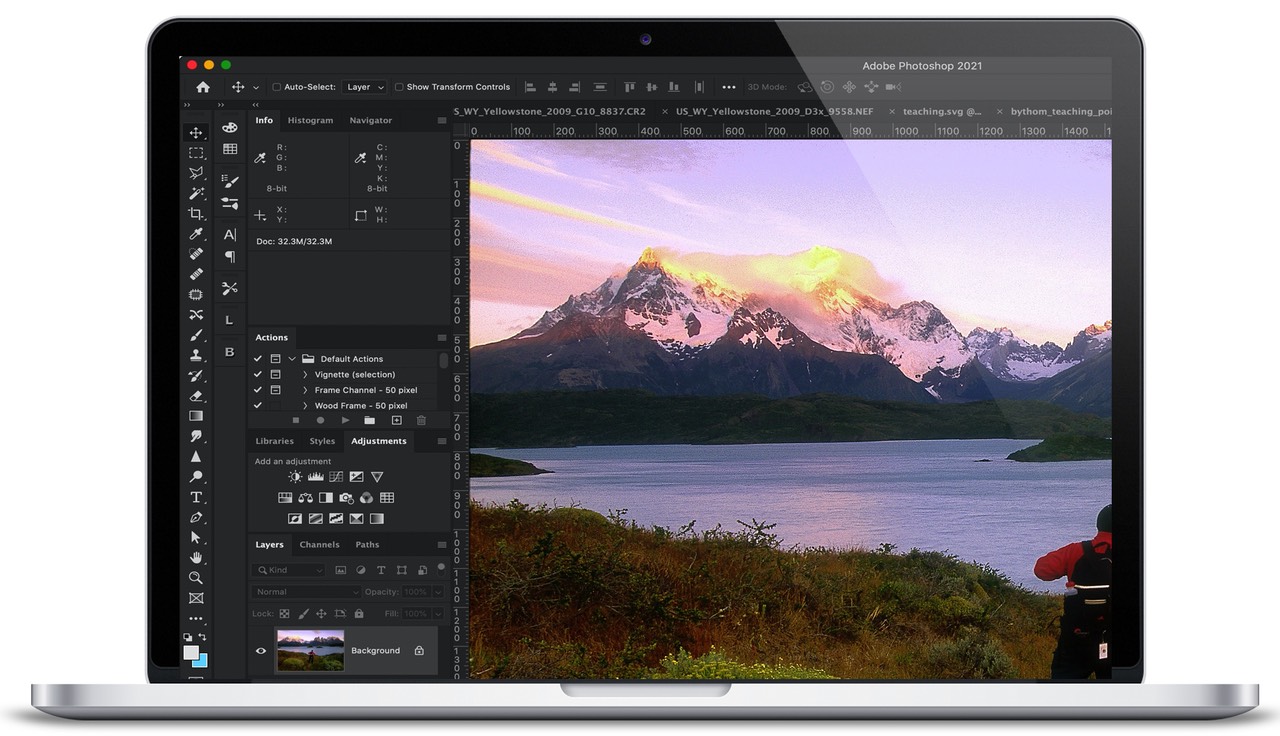Viewport: 1280px width, 736px height.
Task: Toggle checkmark for Vignette (selection) action
Action: (258, 374)
